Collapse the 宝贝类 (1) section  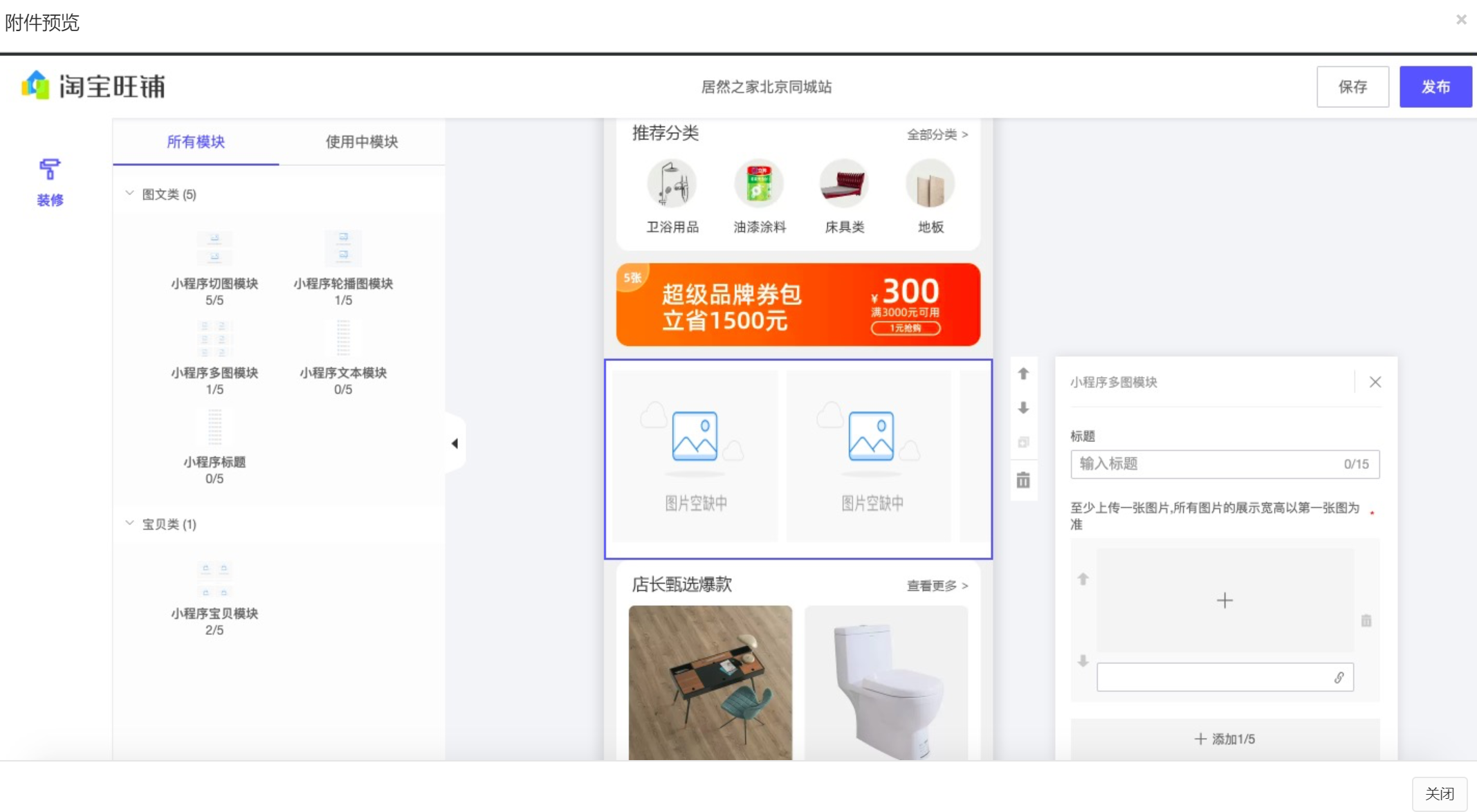pos(129,524)
